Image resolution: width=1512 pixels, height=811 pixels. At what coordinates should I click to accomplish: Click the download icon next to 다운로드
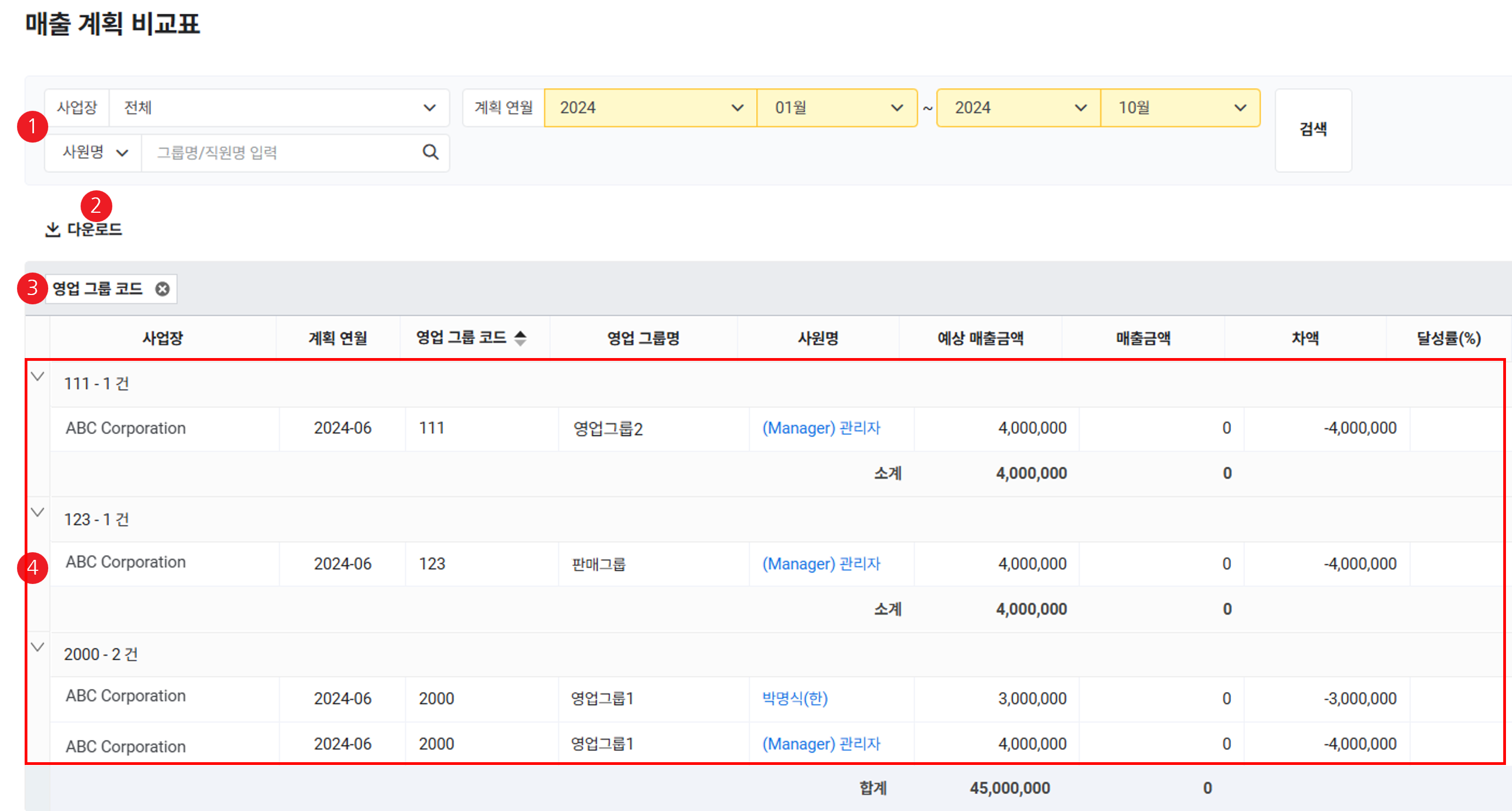[x=53, y=229]
